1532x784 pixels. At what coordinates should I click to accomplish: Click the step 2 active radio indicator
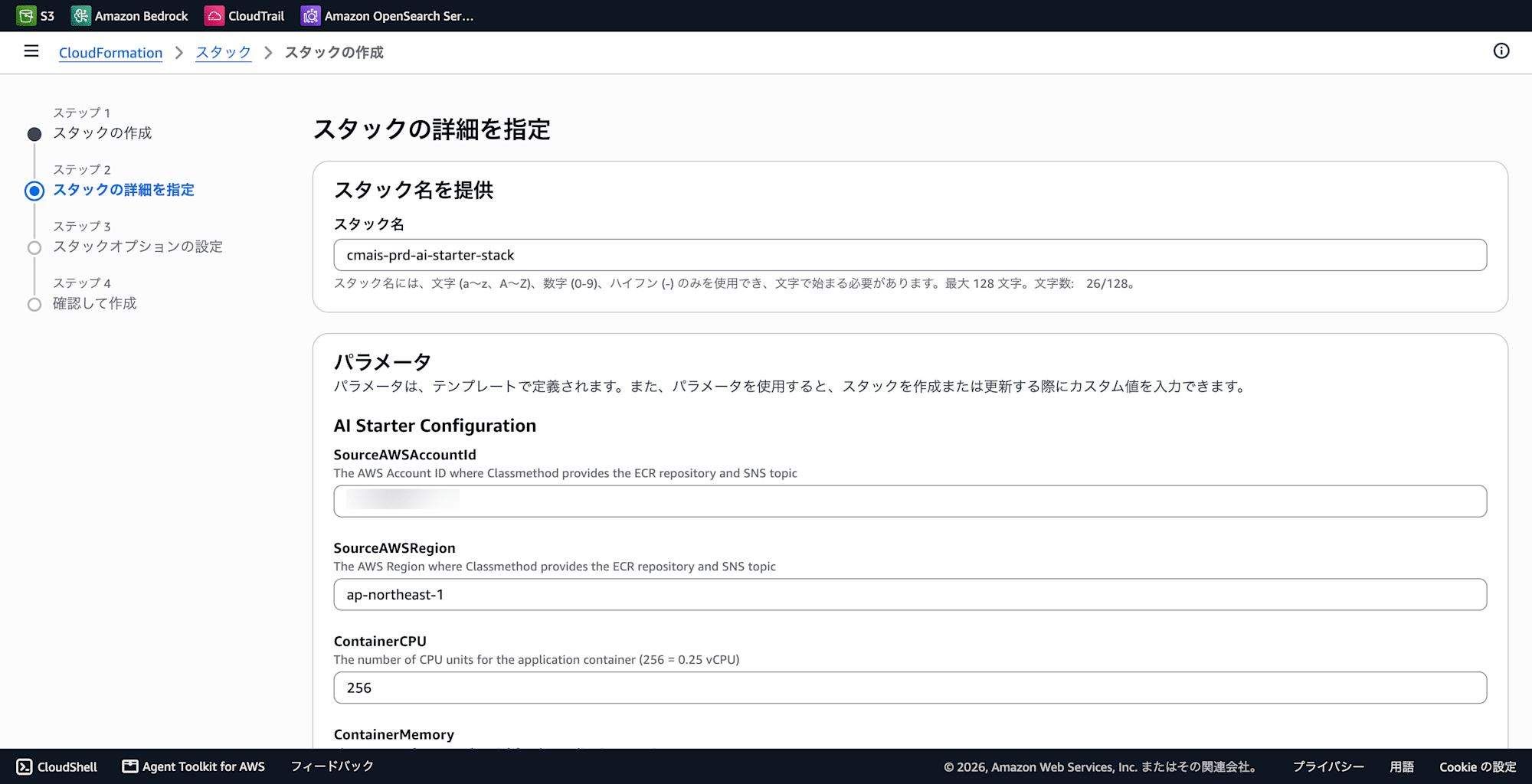pyautogui.click(x=34, y=191)
